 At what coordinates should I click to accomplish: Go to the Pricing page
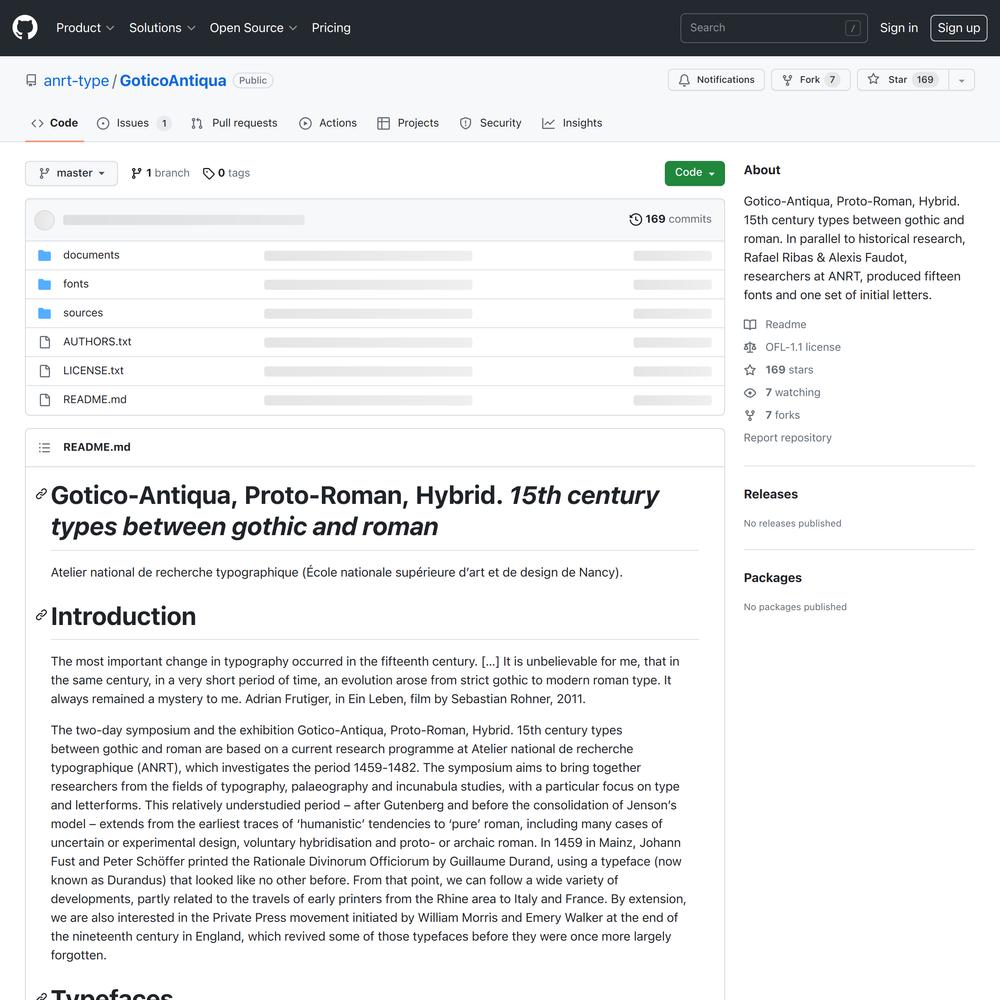tap(331, 27)
